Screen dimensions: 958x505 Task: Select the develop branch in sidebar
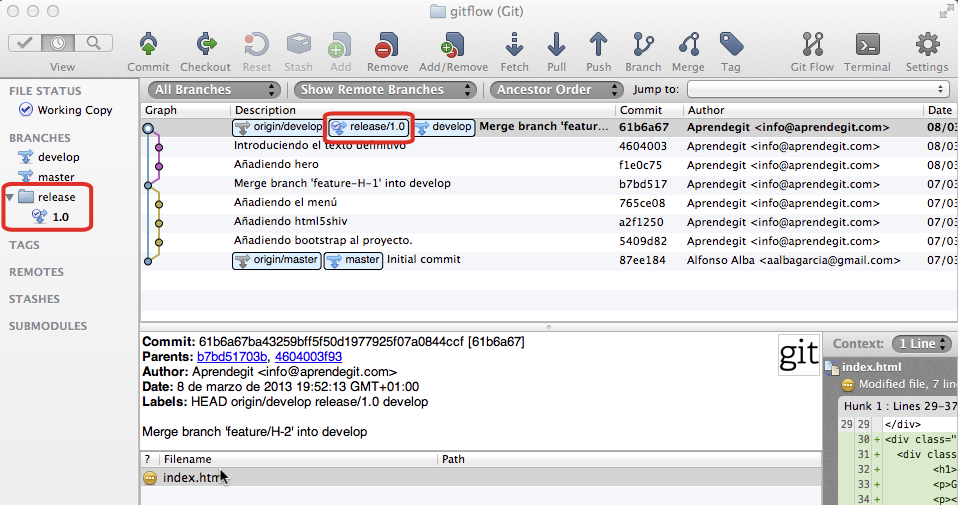pyautogui.click(x=58, y=157)
